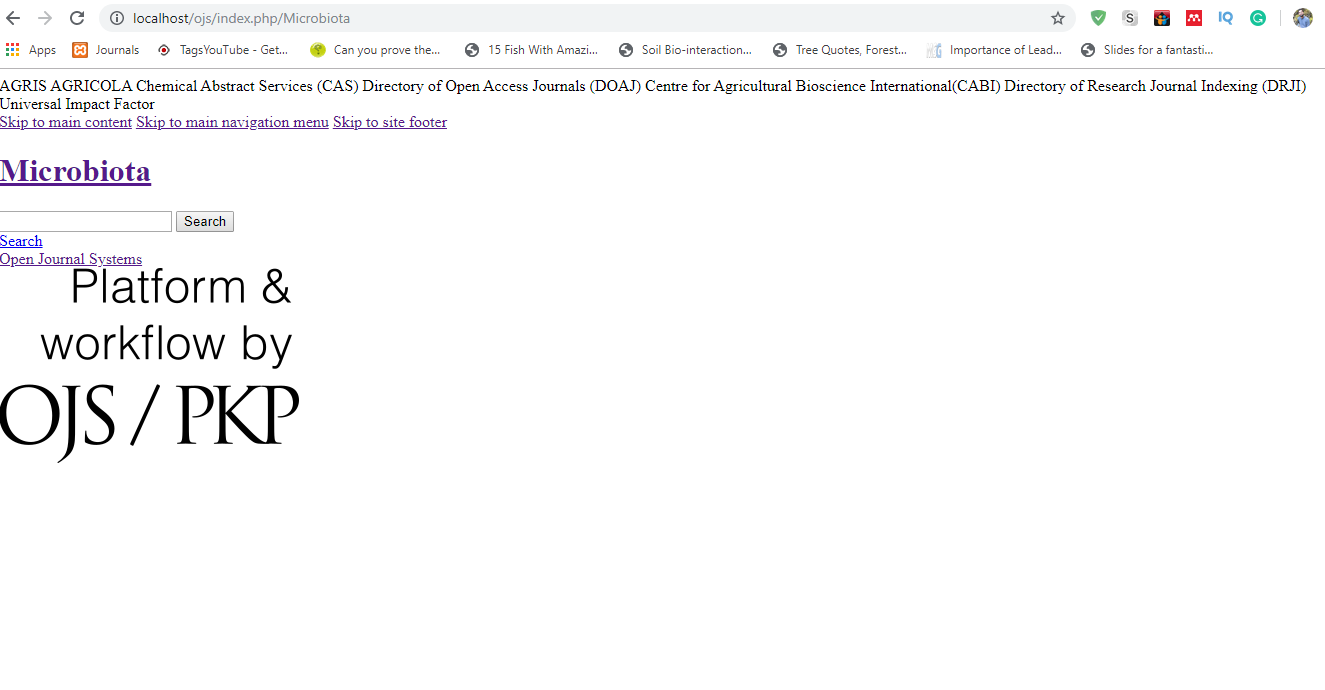View site information icon in address bar

coord(117,18)
